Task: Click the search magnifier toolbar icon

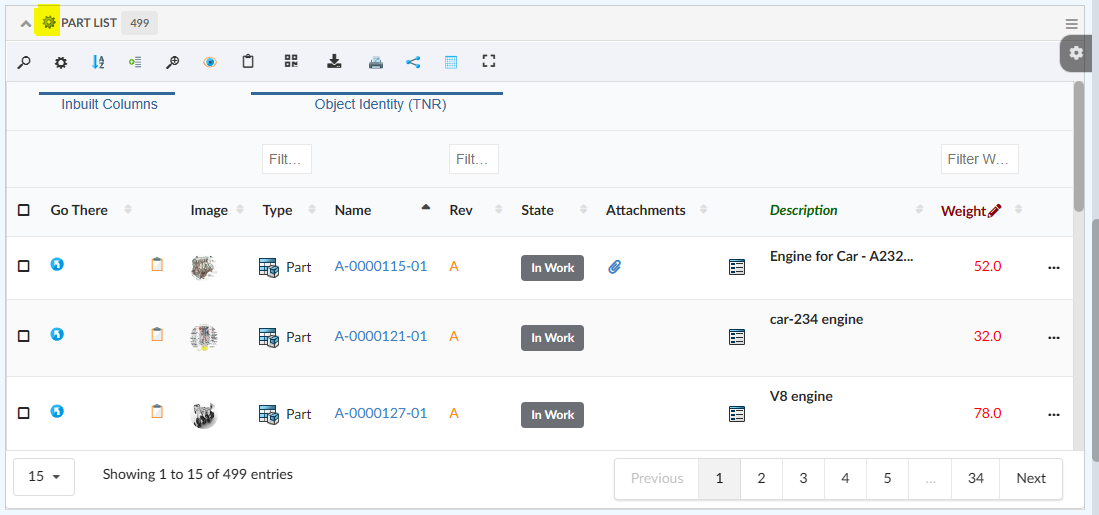Action: pos(24,62)
